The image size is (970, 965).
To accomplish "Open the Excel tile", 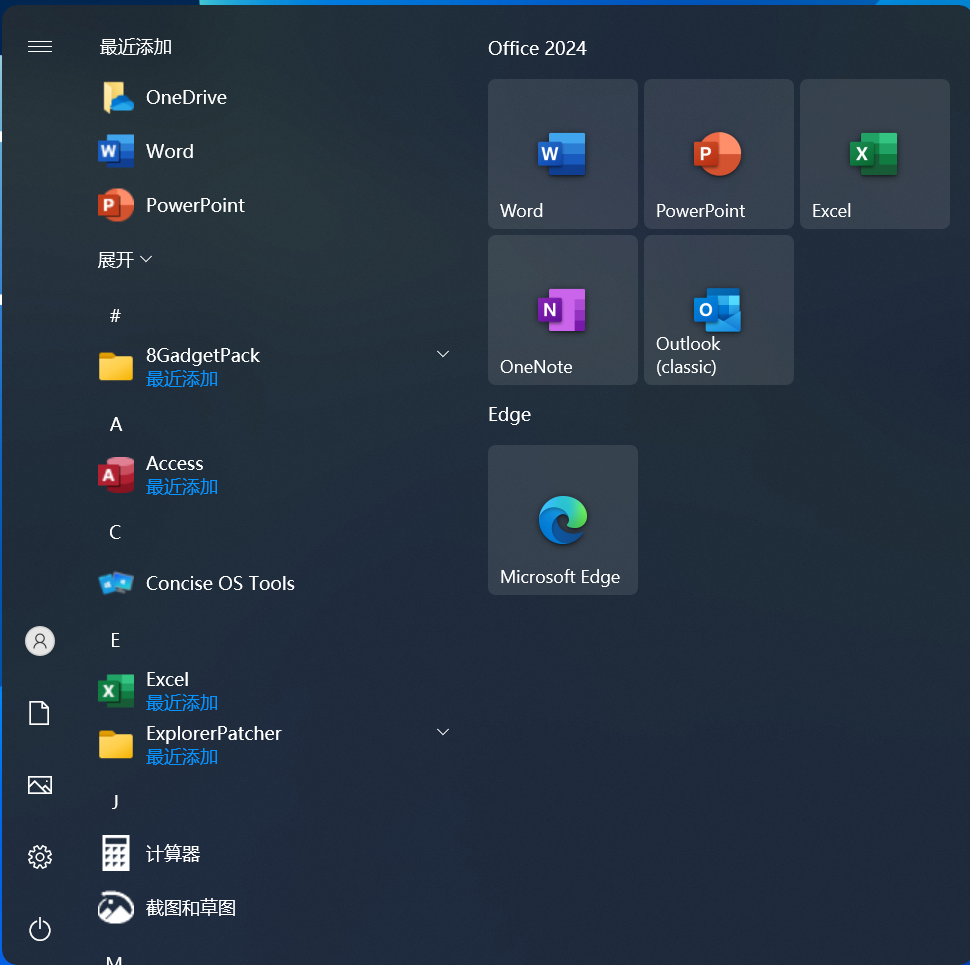I will click(x=874, y=154).
